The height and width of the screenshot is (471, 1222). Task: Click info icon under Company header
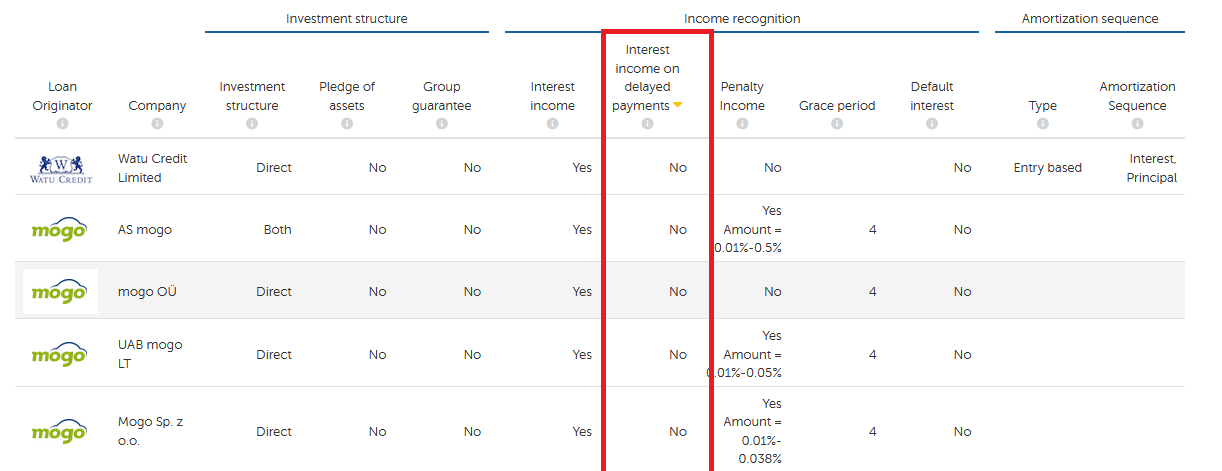[x=157, y=124]
